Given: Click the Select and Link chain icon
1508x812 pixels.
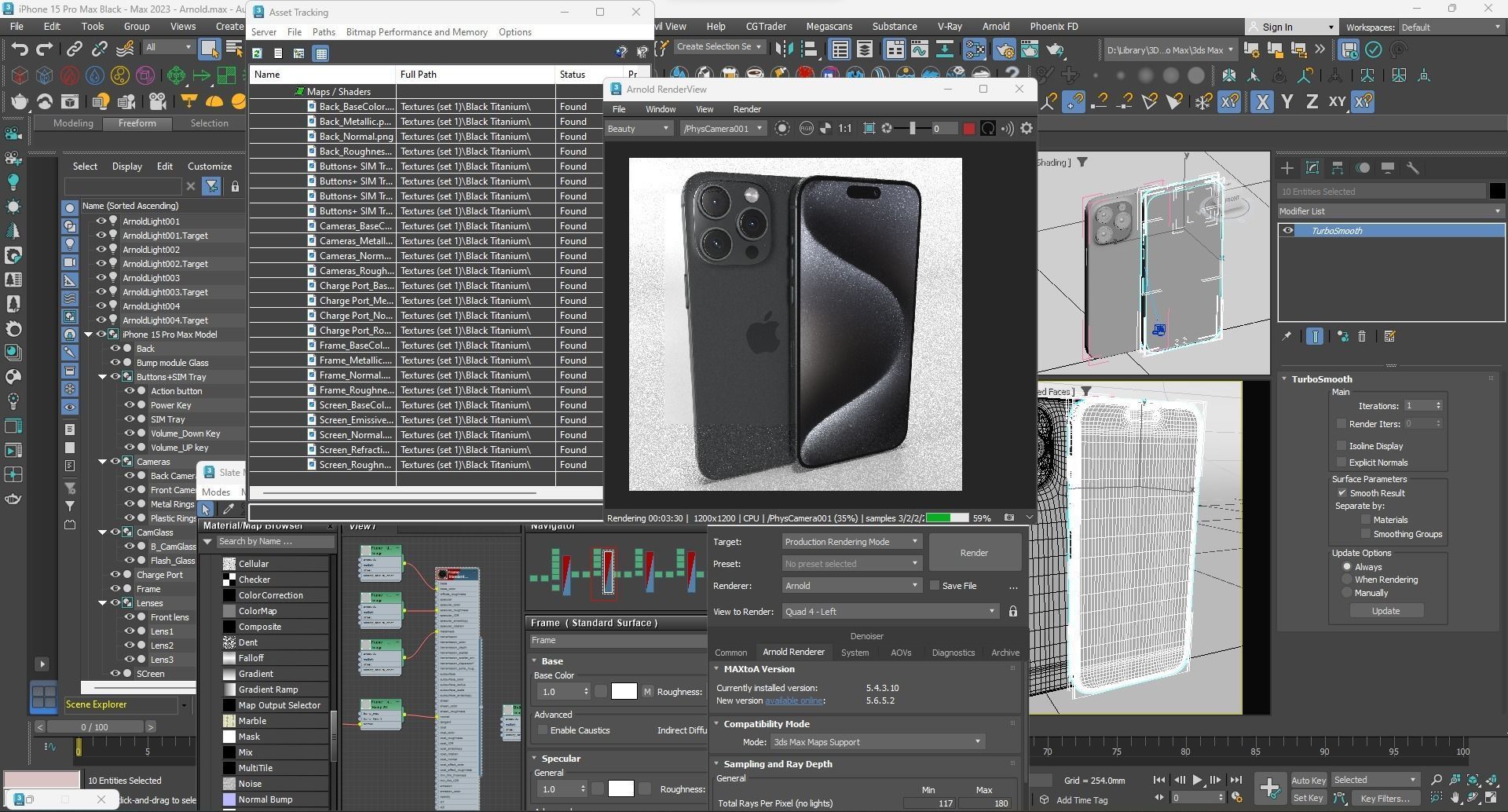Looking at the screenshot, I should [x=74, y=49].
